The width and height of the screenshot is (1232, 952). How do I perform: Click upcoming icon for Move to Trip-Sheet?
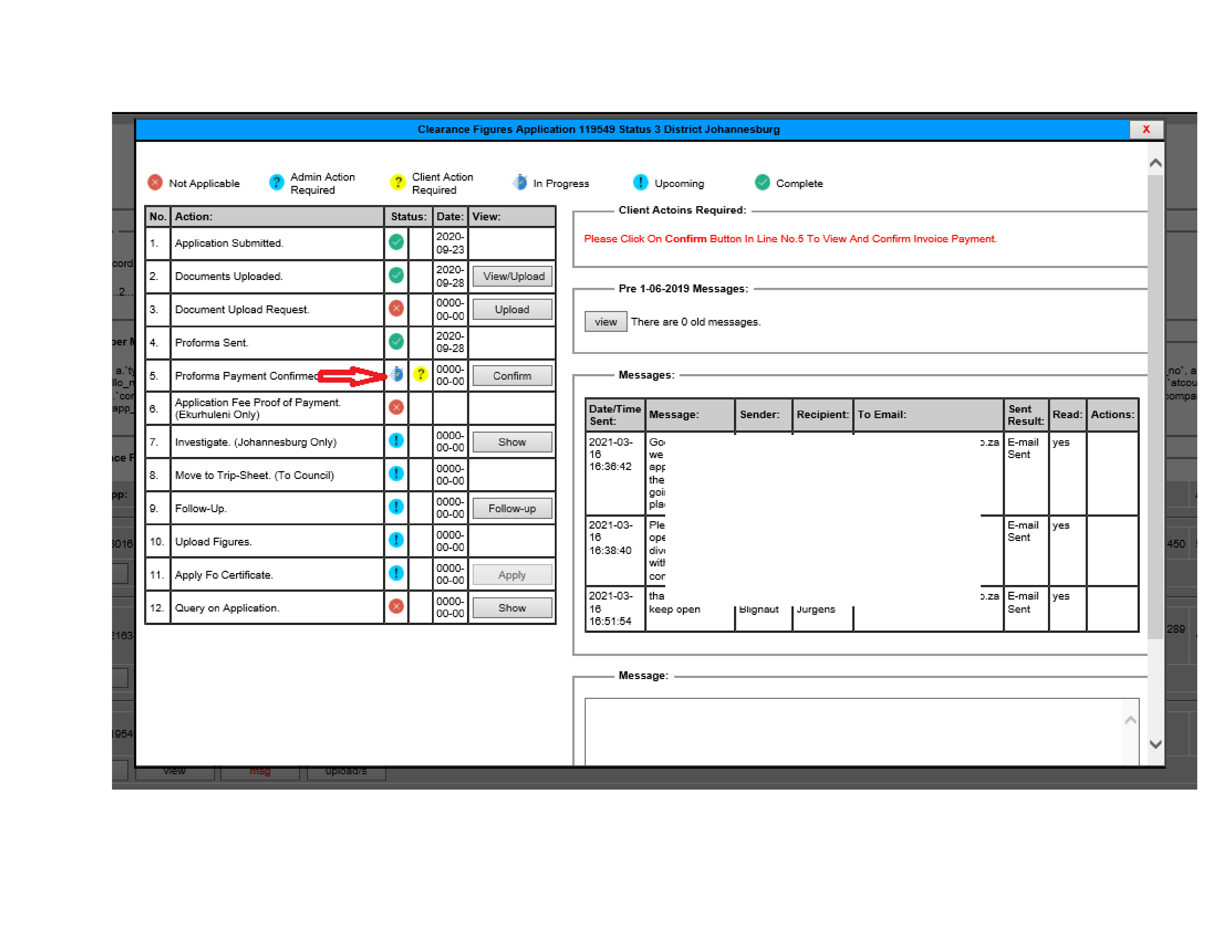coord(396,474)
